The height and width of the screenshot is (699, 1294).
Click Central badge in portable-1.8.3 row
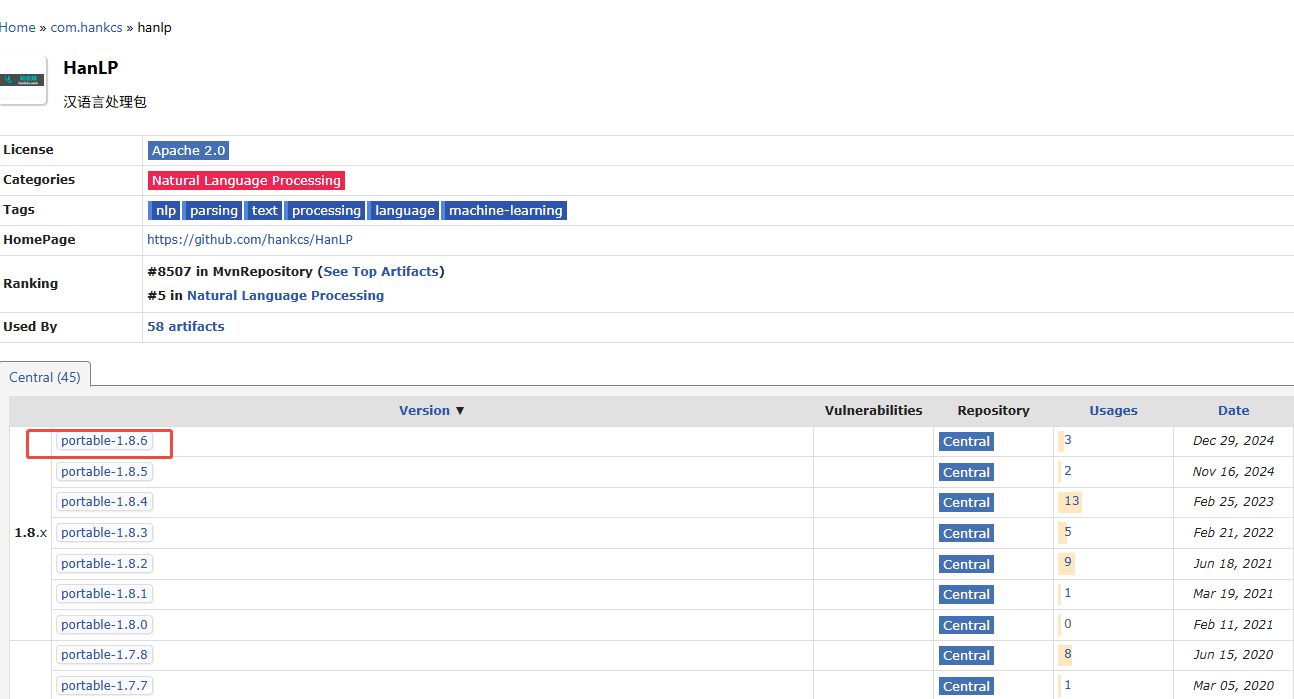pyautogui.click(x=966, y=533)
